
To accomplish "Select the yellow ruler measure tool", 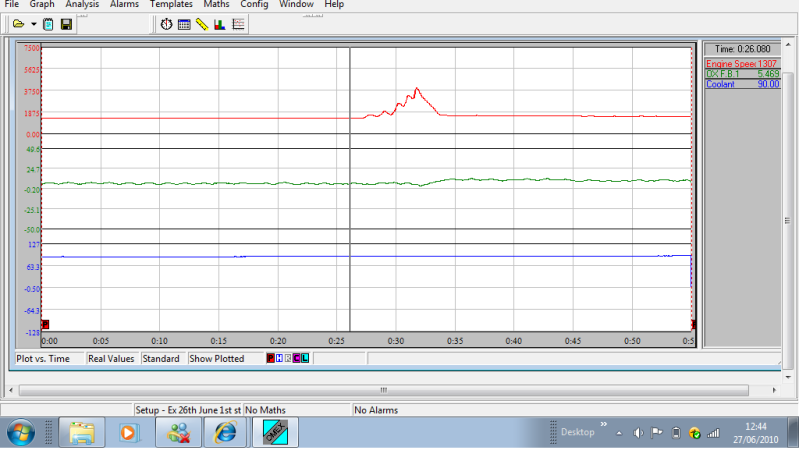I will pos(201,24).
